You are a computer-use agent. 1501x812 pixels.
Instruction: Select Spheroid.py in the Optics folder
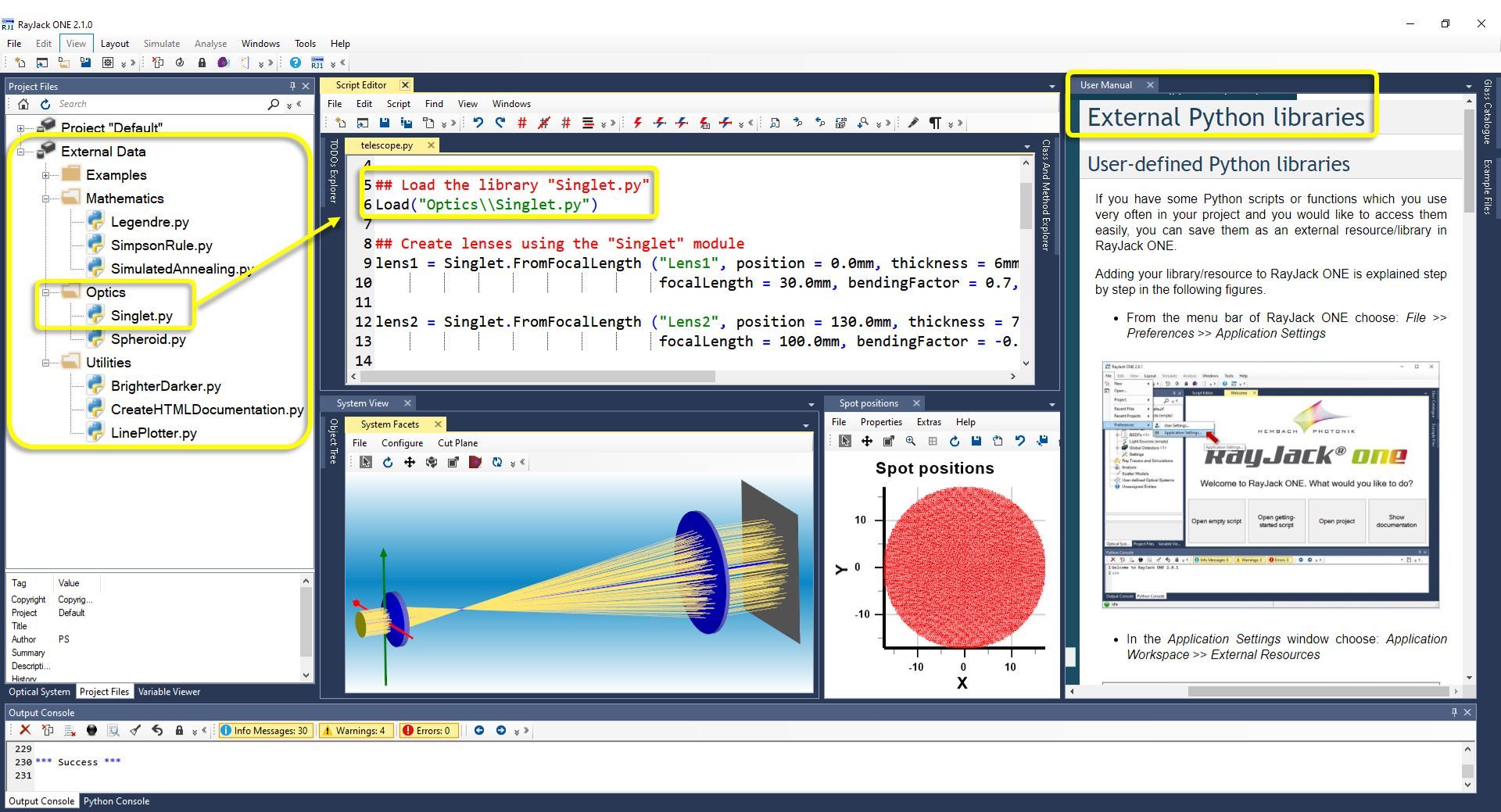point(148,339)
